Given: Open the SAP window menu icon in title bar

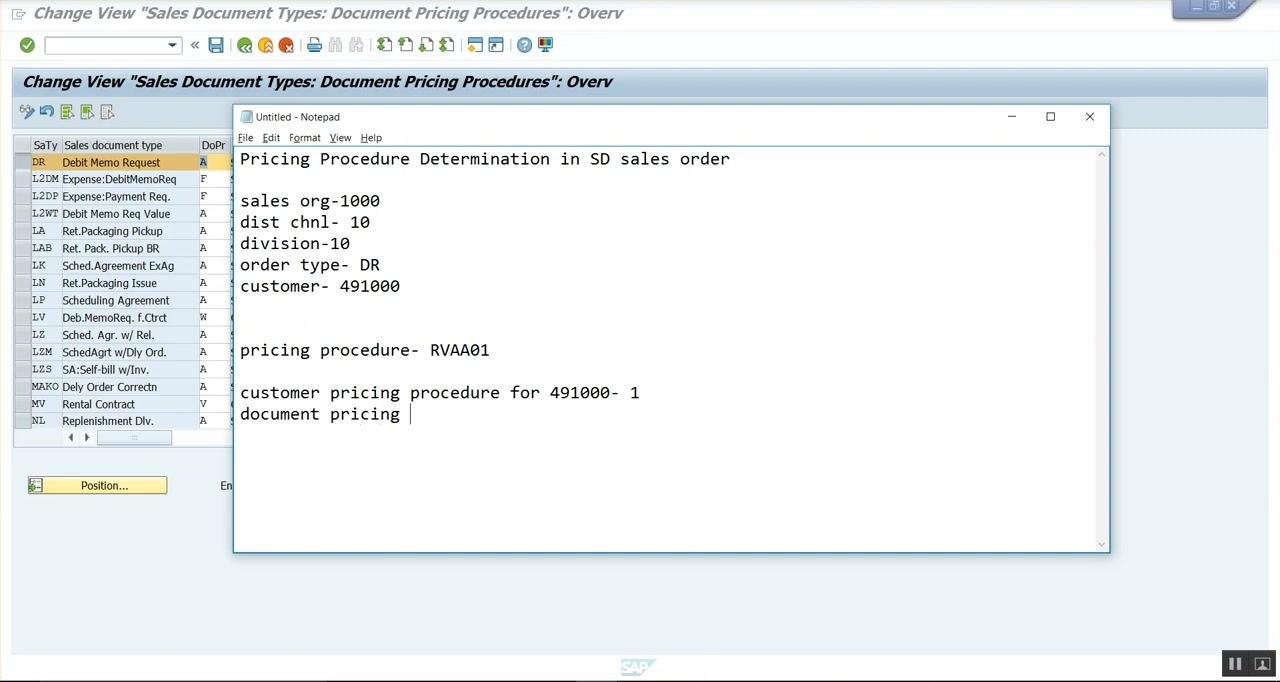Looking at the screenshot, I should [18, 14].
